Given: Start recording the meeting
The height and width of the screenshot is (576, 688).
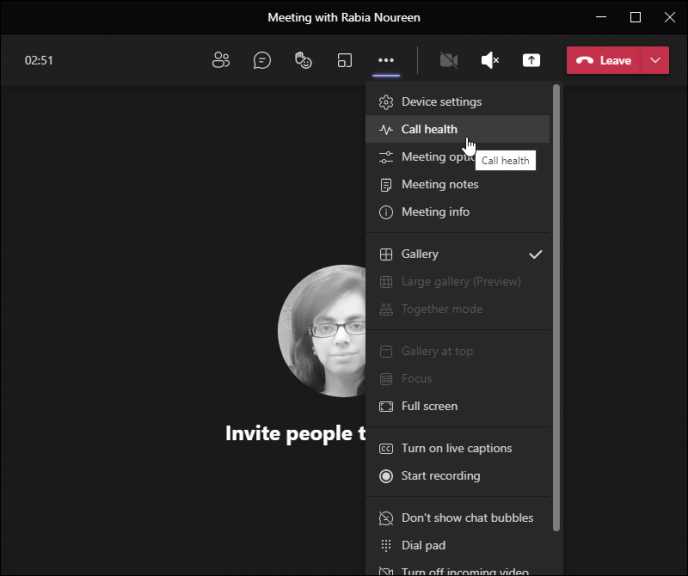Looking at the screenshot, I should [x=457, y=476].
